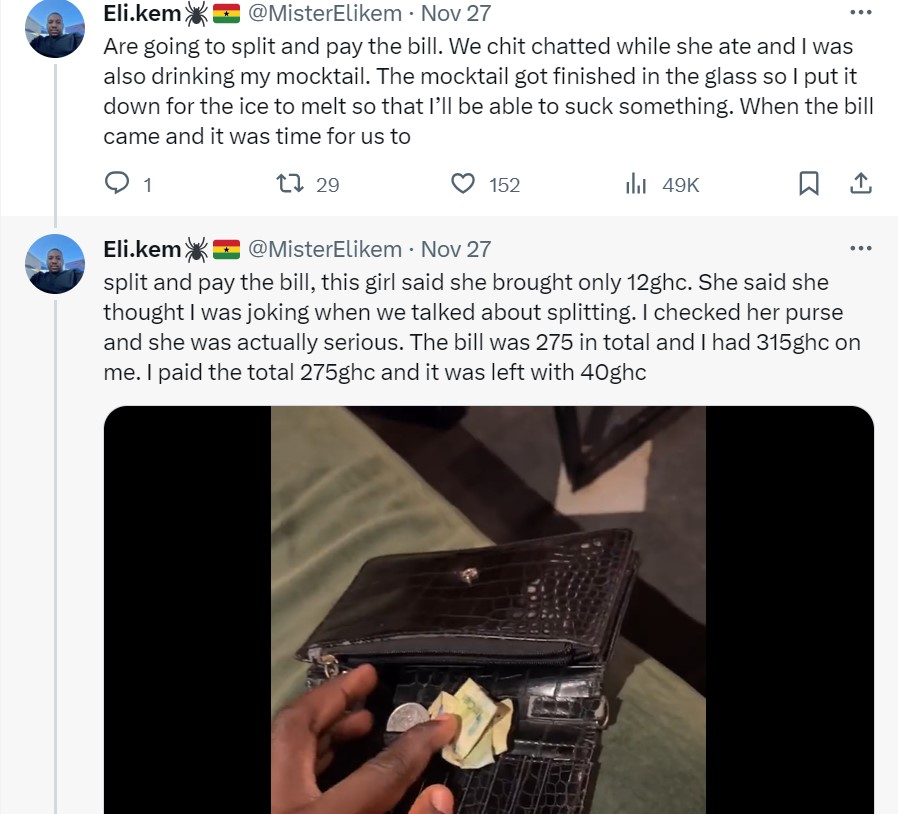898x814 pixels.
Task: Open the first tweet's profile avatar
Action: [x=55, y=29]
